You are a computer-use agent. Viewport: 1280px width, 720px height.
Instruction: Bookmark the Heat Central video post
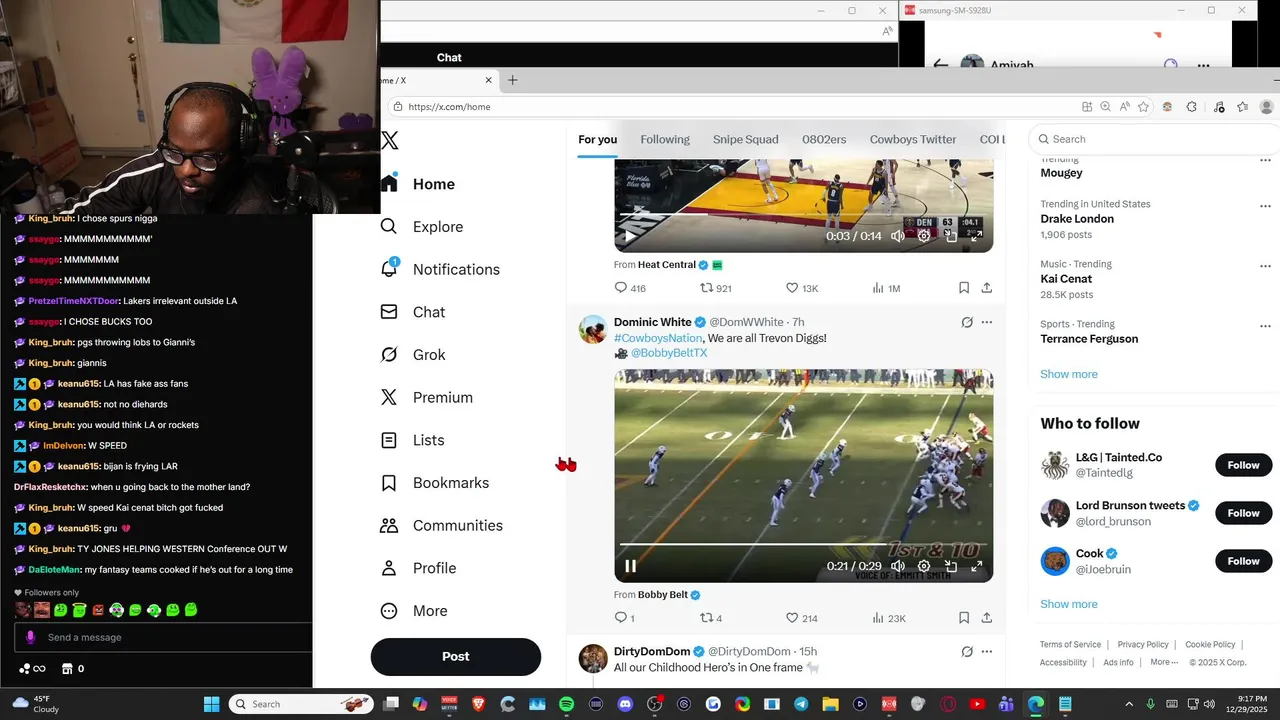click(x=964, y=288)
